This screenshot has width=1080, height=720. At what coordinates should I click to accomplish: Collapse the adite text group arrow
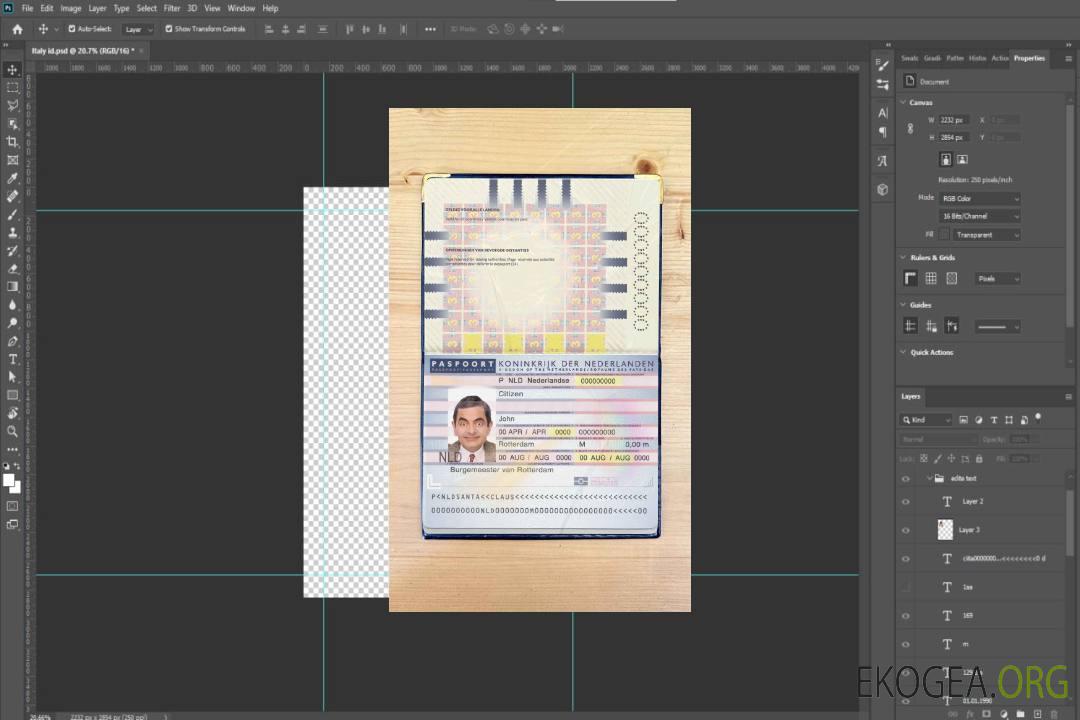[929, 478]
